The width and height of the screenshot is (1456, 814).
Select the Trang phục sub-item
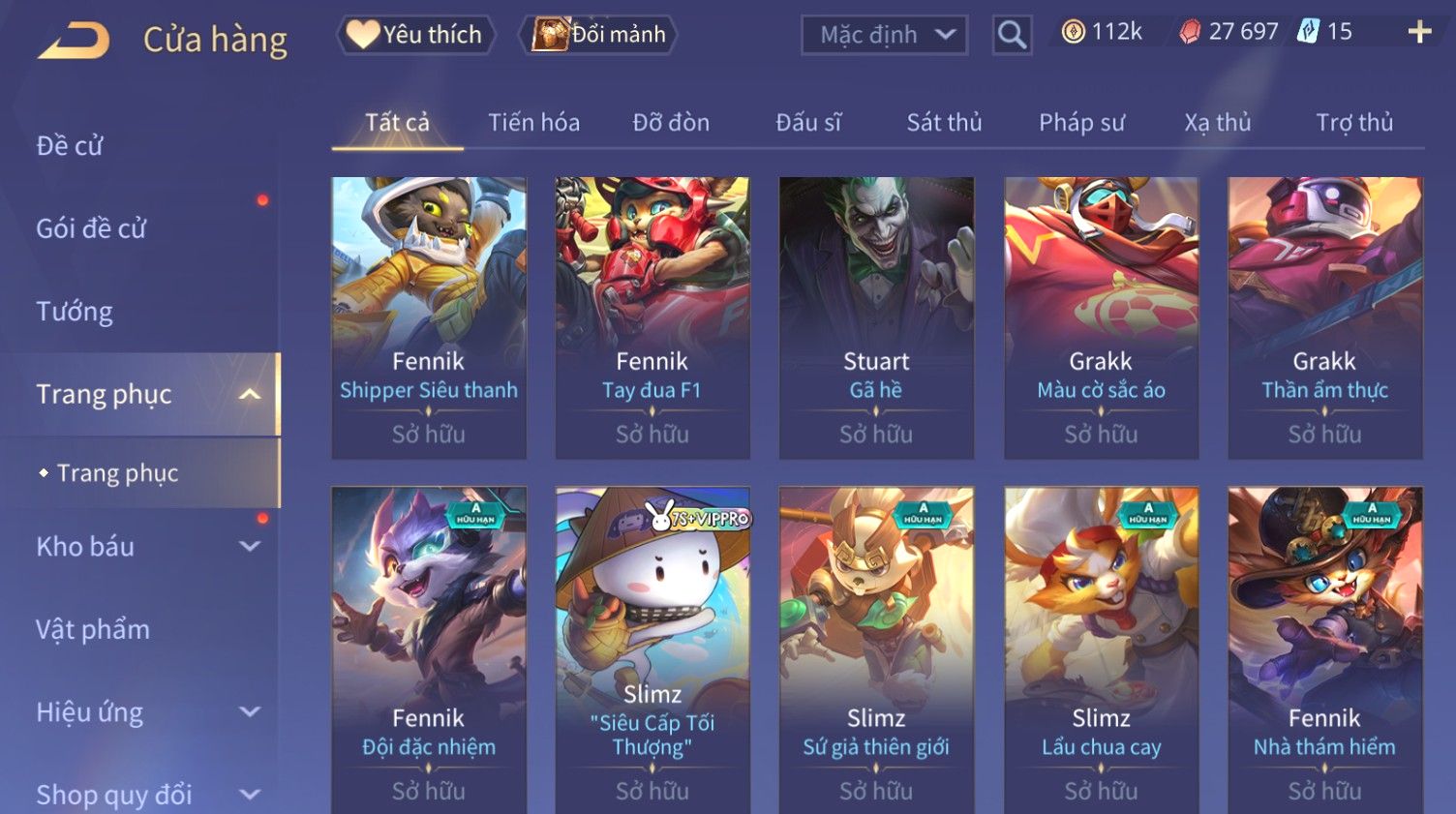[x=117, y=473]
